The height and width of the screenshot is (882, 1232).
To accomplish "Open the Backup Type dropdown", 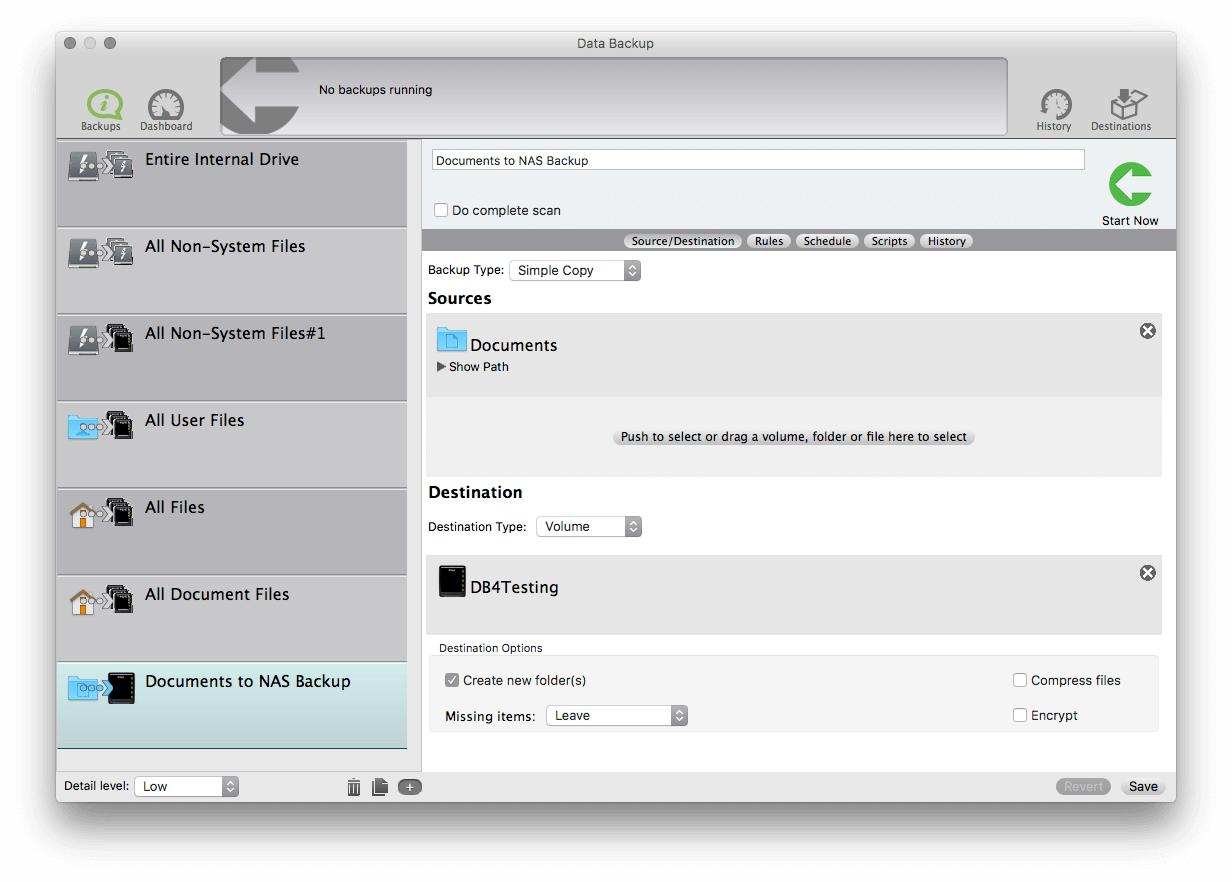I will click(575, 270).
